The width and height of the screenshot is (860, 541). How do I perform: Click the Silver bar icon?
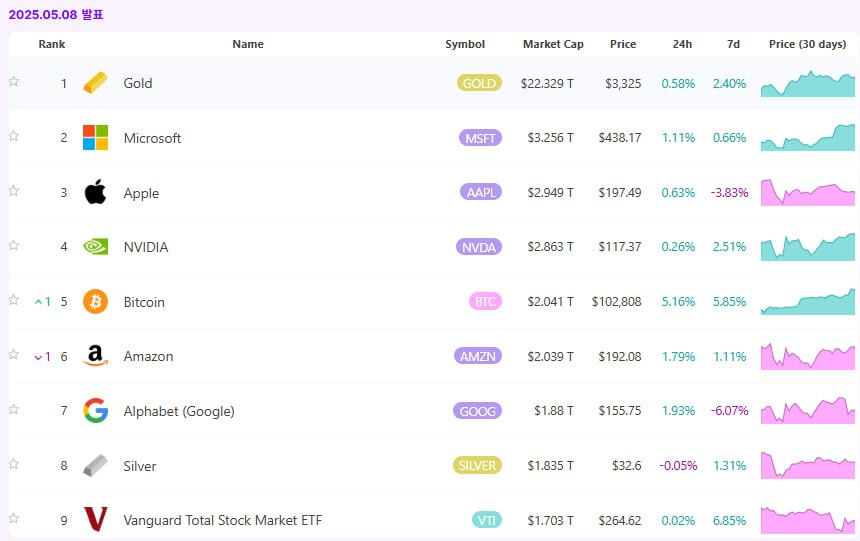tap(95, 465)
